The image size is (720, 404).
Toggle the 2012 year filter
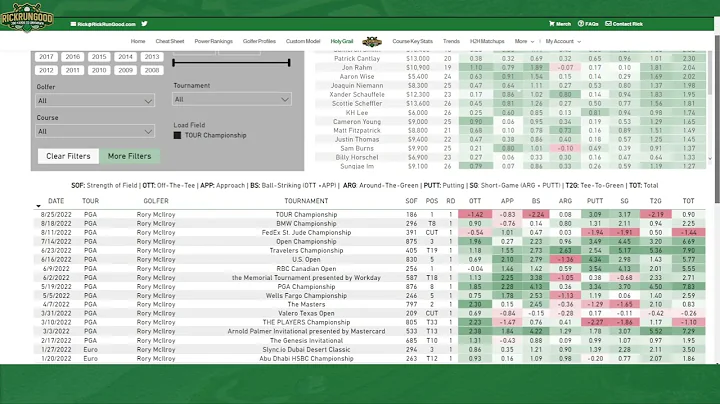(x=46, y=70)
